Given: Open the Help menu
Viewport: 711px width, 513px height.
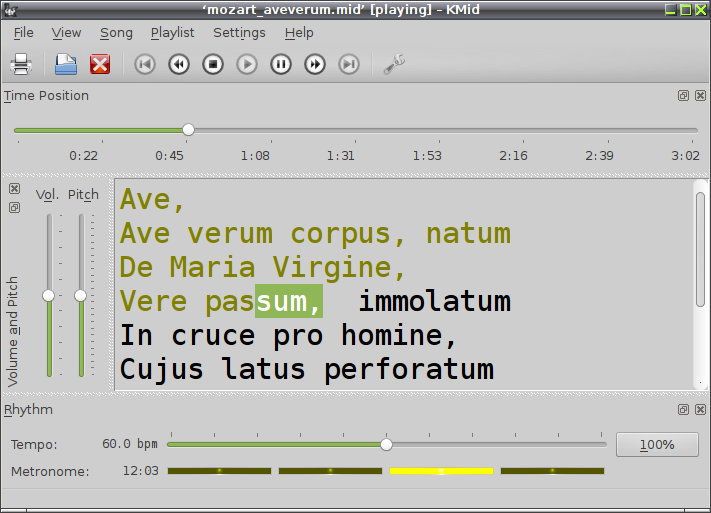Looking at the screenshot, I should pyautogui.click(x=299, y=33).
